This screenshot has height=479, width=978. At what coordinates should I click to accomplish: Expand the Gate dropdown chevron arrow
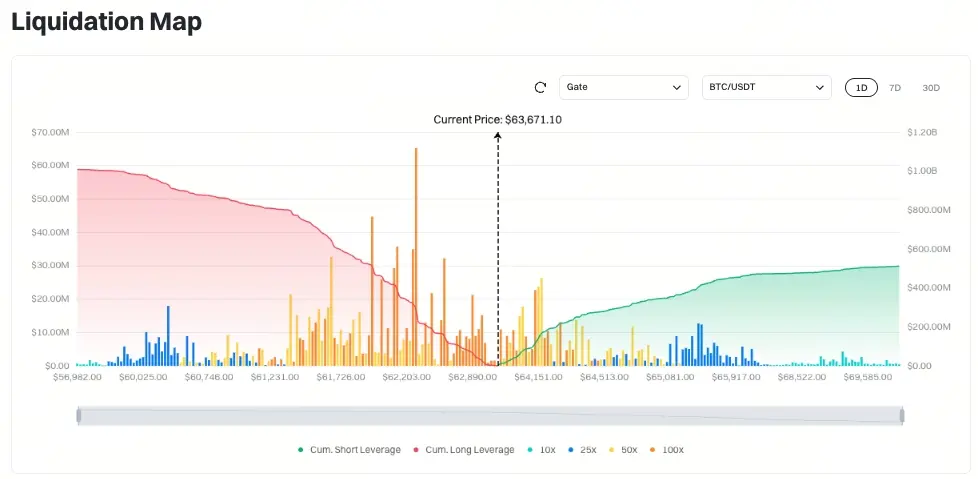(676, 88)
